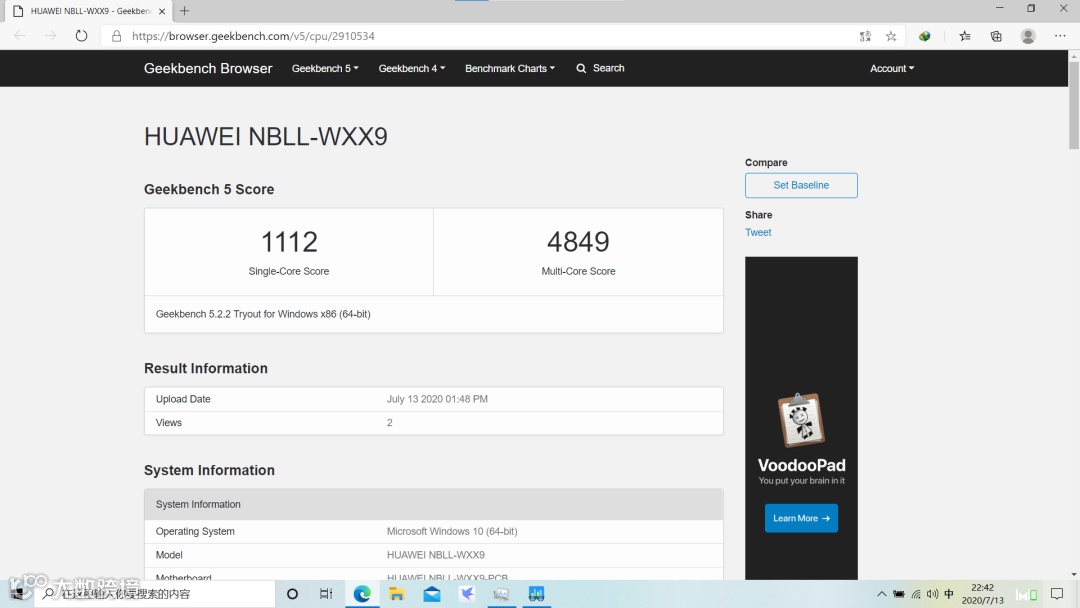This screenshot has height=608, width=1080.
Task: Reload the page with the refresh icon
Action: coord(81,36)
